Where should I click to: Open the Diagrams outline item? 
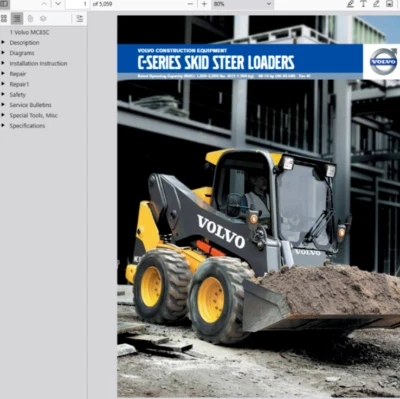(22, 53)
